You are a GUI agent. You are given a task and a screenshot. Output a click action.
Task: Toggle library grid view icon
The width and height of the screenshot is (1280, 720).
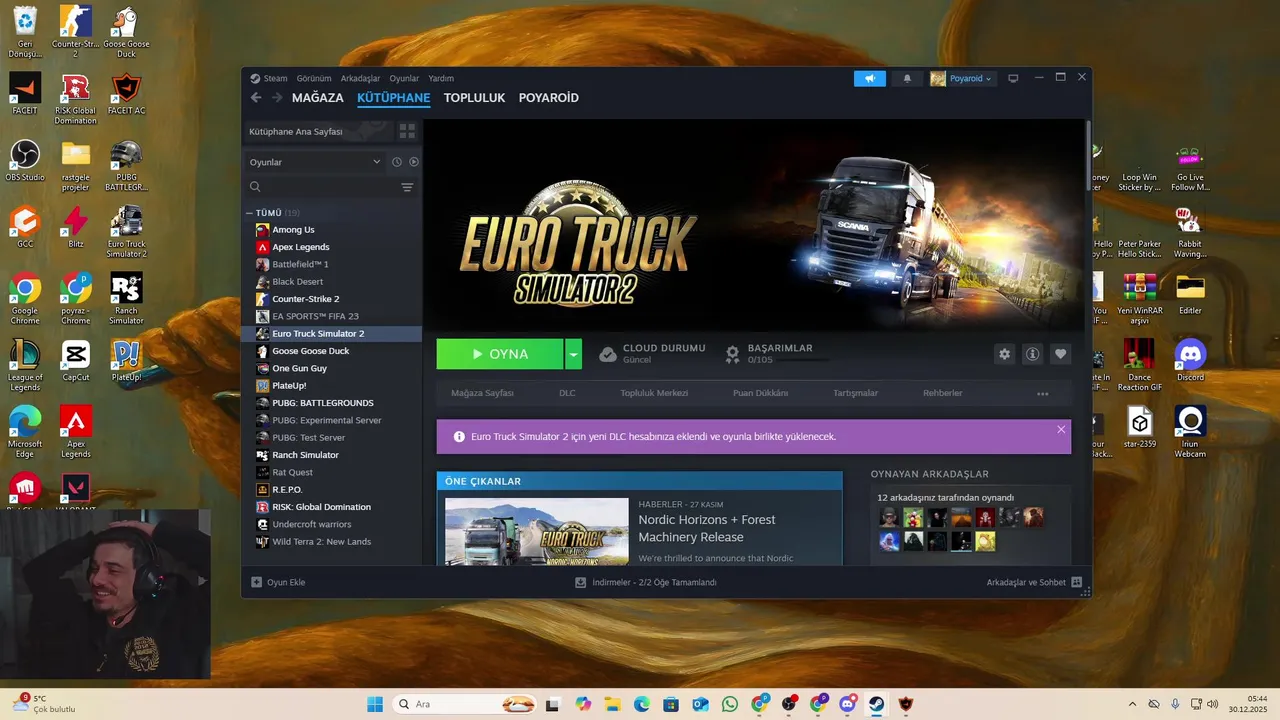[x=407, y=131]
